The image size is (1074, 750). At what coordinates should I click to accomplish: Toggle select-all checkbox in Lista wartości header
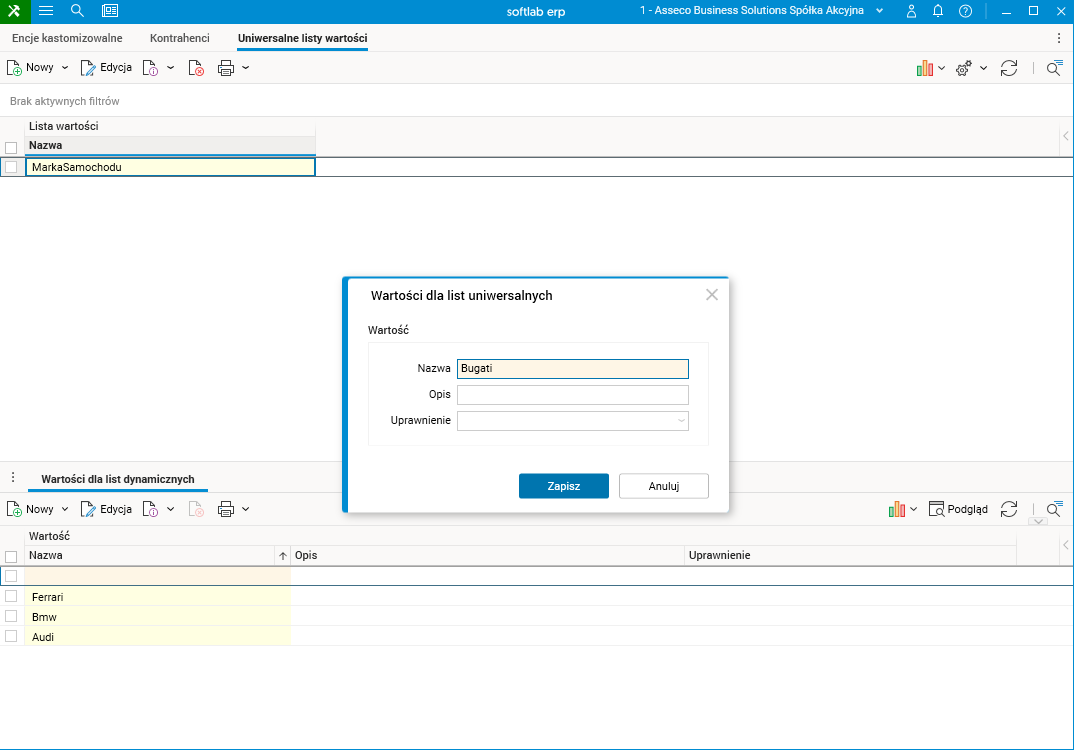(x=11, y=148)
